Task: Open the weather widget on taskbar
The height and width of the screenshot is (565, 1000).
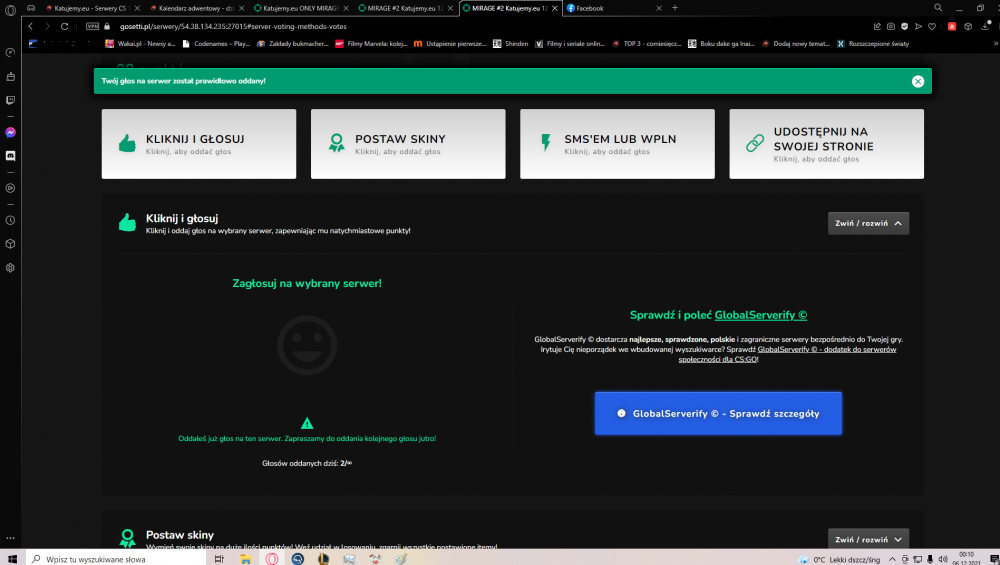Action: (x=841, y=559)
